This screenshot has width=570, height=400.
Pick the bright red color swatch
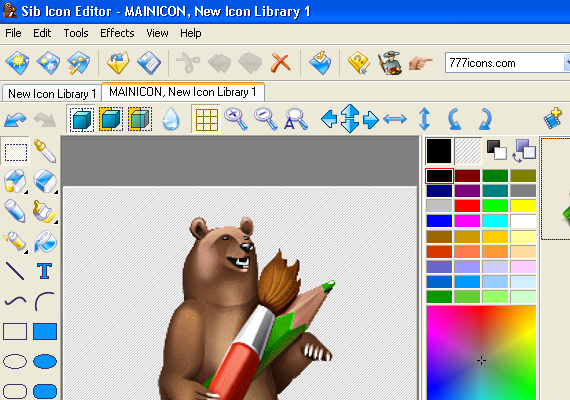tap(467, 206)
